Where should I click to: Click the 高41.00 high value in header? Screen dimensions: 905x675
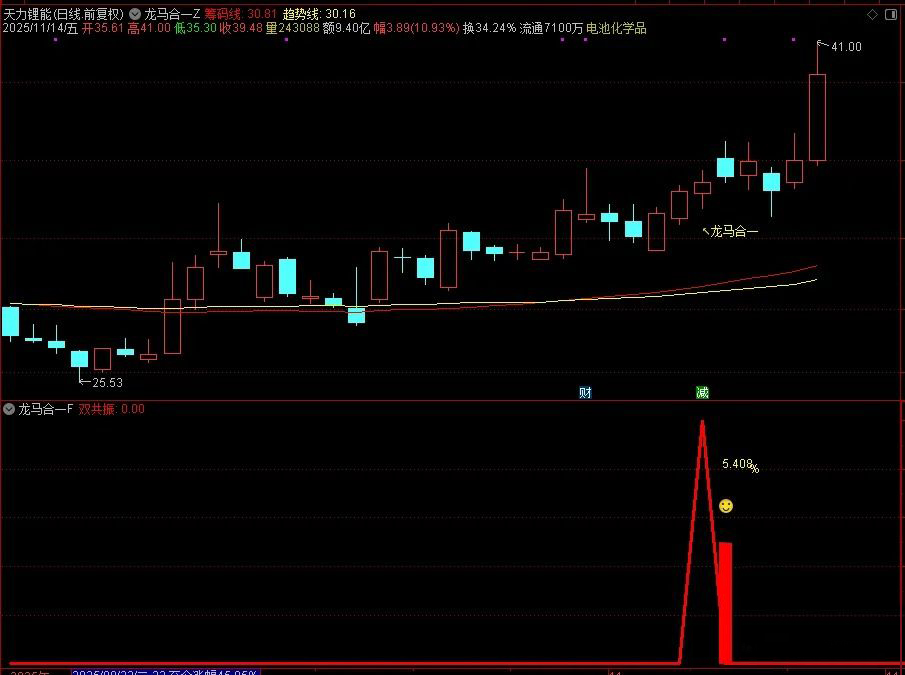(149, 28)
